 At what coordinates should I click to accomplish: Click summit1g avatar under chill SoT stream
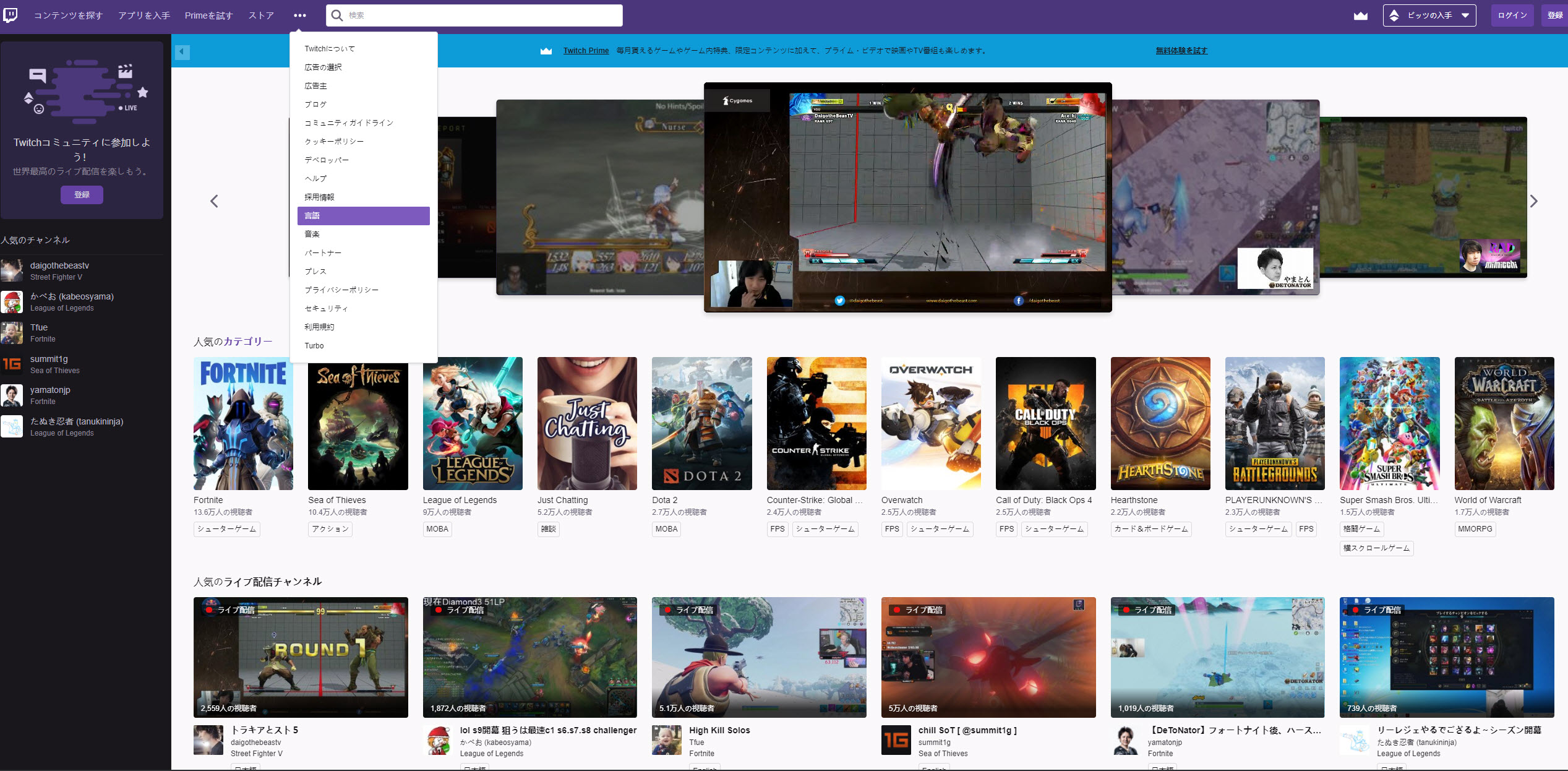tap(896, 740)
